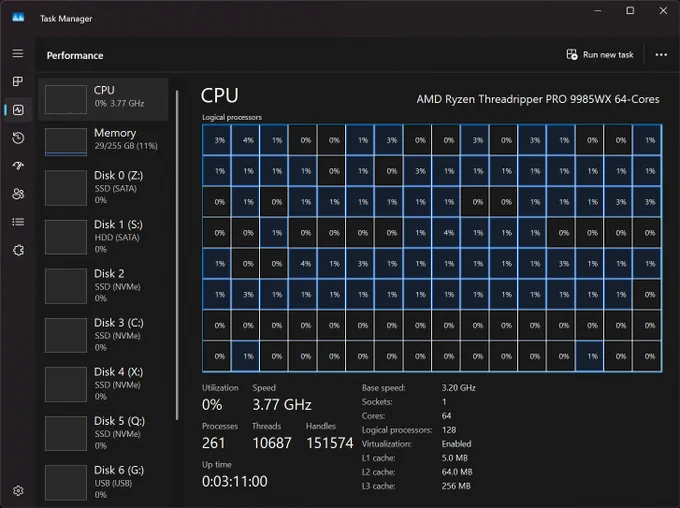The image size is (680, 508).
Task: Select the CPU performance item
Action: [x=105, y=97]
